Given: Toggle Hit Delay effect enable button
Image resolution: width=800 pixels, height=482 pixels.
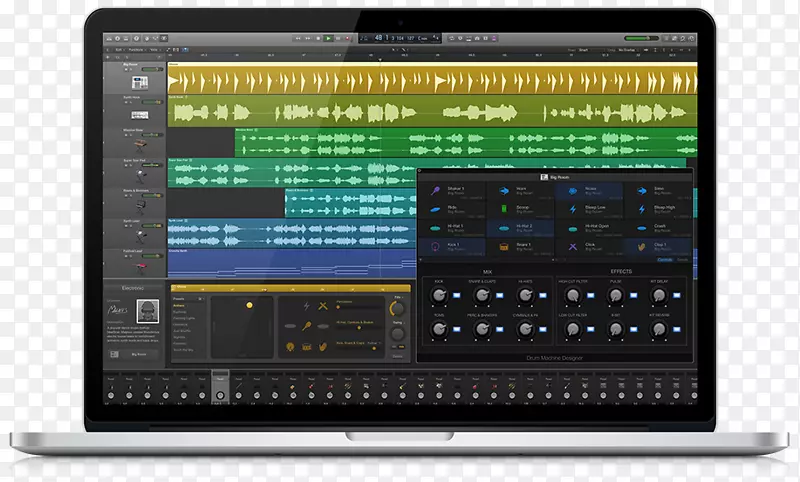Looking at the screenshot, I should 677,295.
